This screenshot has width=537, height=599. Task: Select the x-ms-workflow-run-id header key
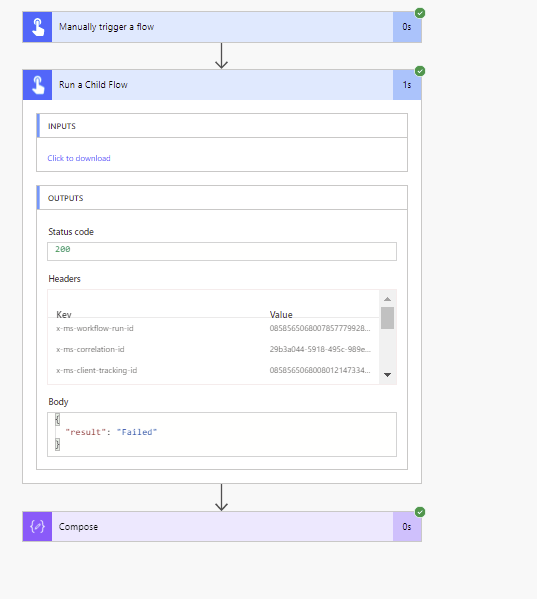coord(95,328)
